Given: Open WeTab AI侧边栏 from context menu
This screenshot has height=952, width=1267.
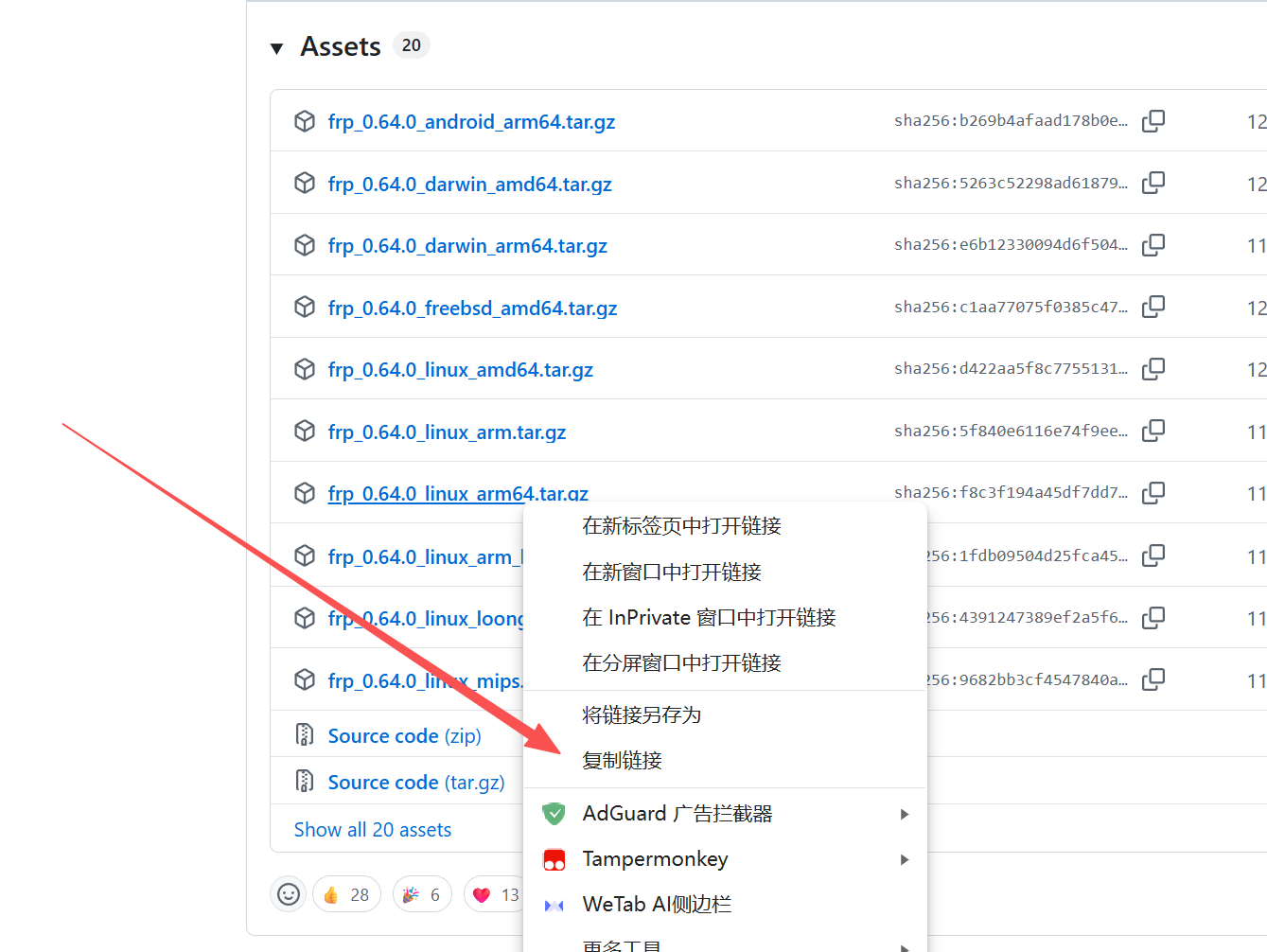Looking at the screenshot, I should click(x=657, y=905).
